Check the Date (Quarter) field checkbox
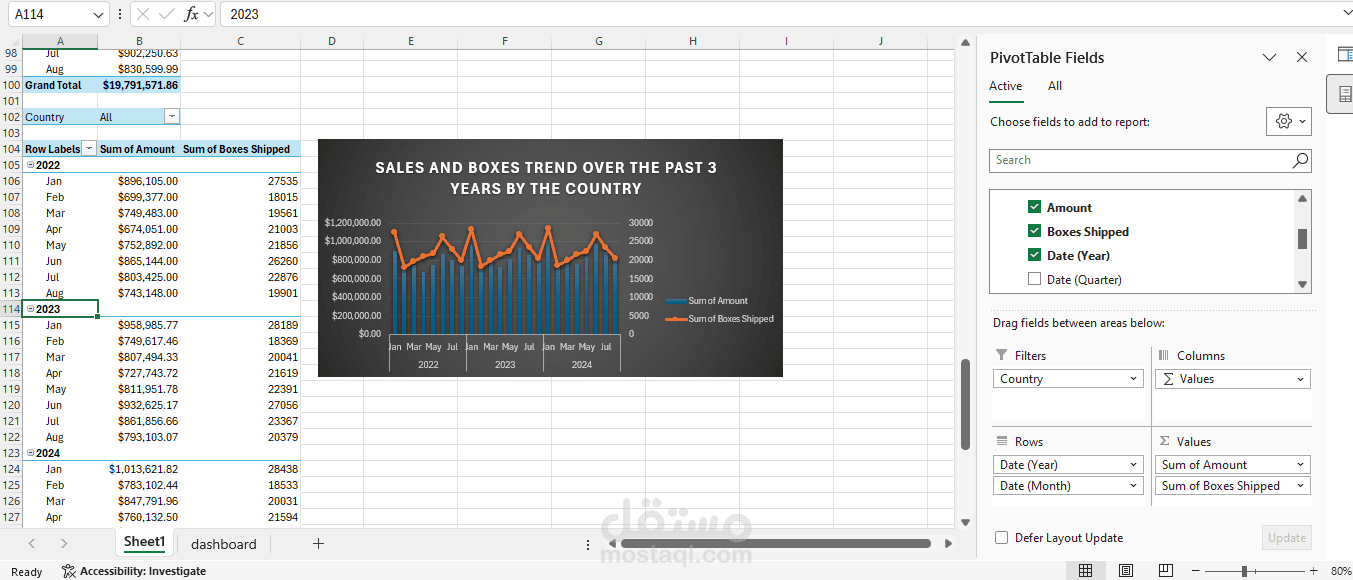 coord(1035,279)
